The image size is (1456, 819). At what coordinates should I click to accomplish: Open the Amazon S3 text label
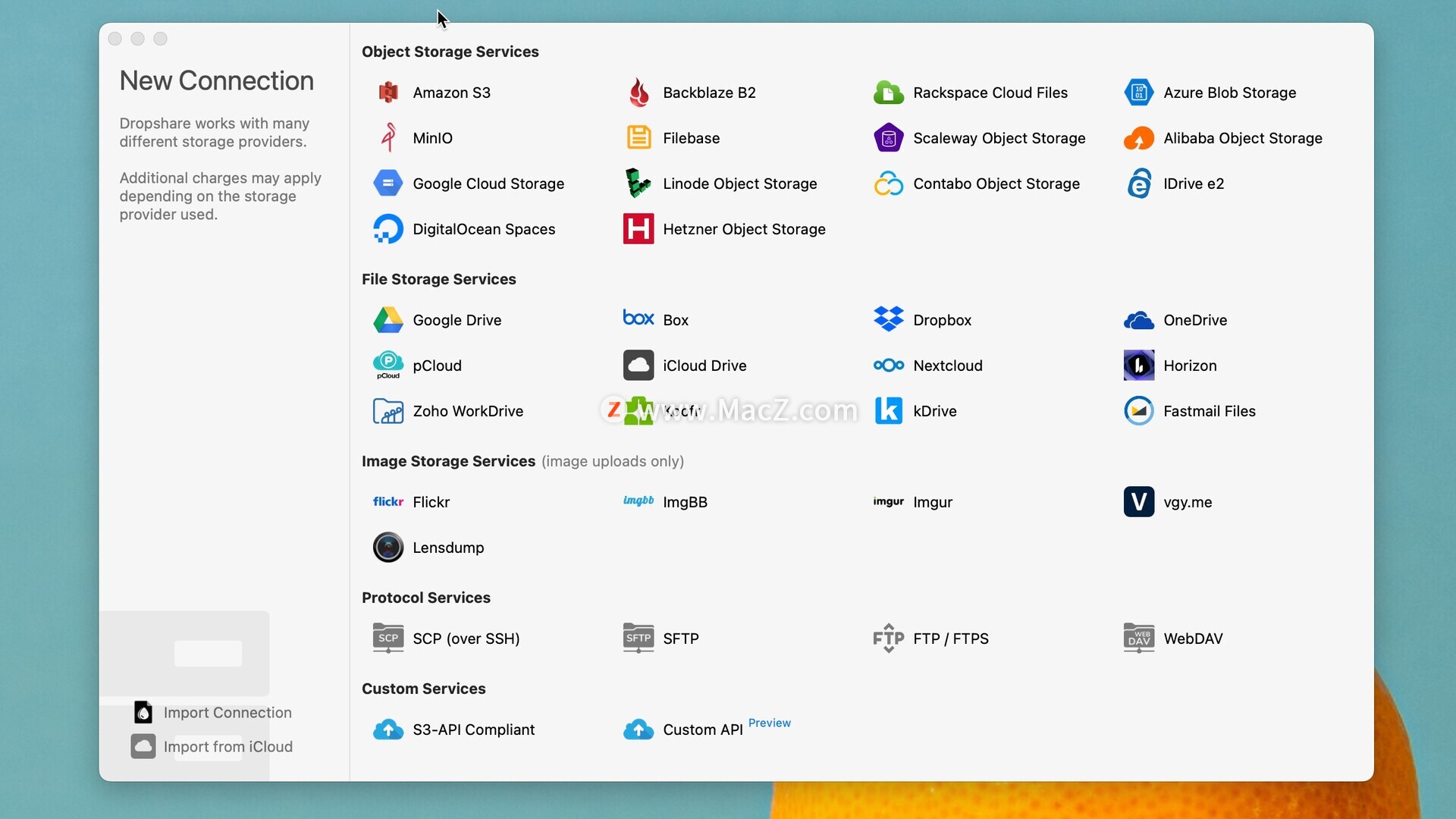452,93
